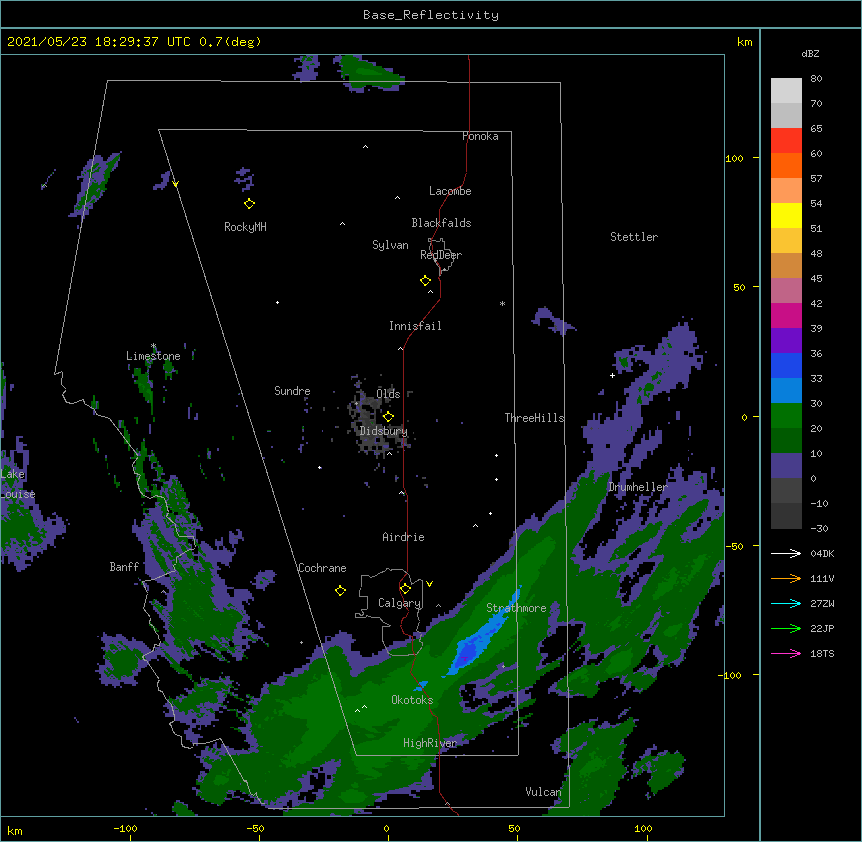Click the green 20-30 dBZ swatch
862x842 pixels.
(x=786, y=416)
